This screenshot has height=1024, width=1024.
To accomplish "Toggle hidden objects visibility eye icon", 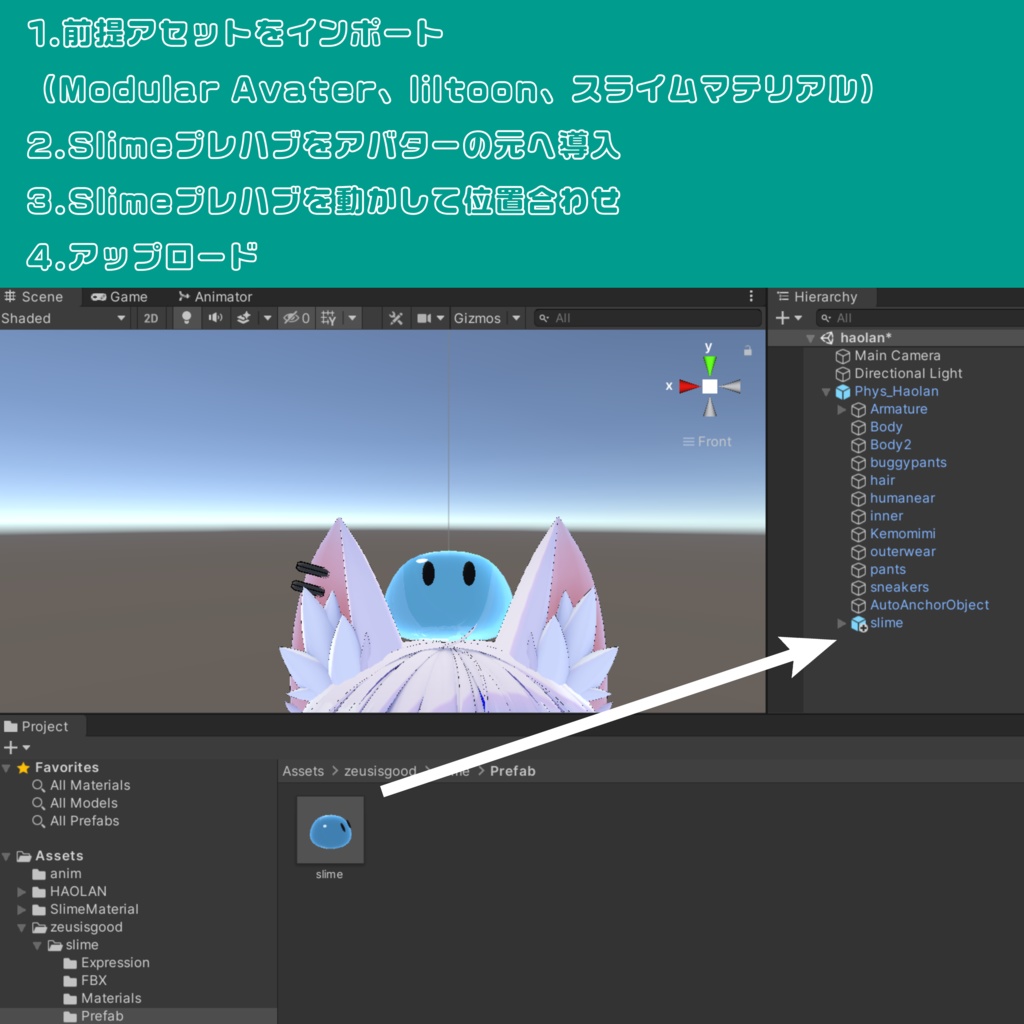I will (296, 318).
